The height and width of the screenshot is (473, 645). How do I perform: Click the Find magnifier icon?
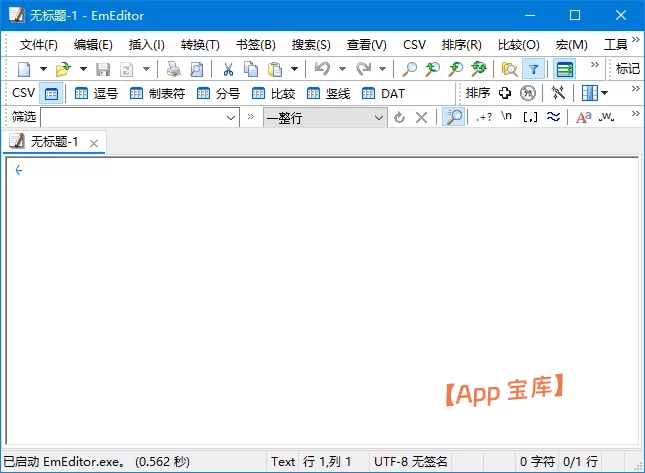click(409, 69)
